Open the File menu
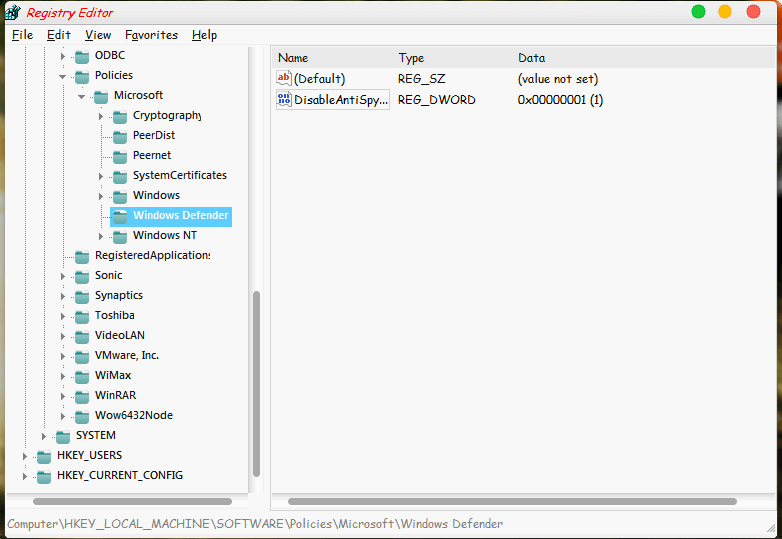 point(22,35)
